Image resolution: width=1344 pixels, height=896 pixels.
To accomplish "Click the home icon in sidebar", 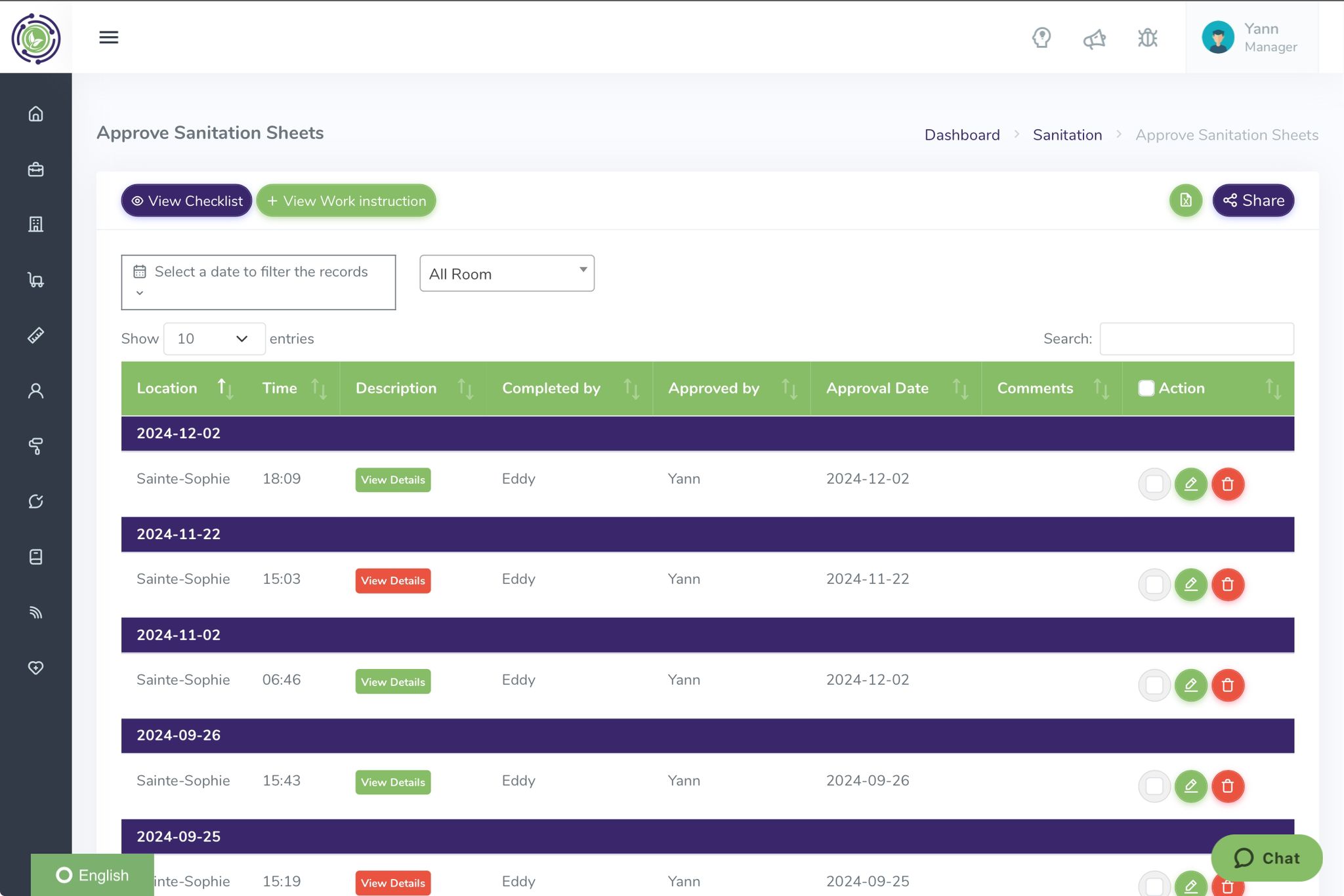I will coord(36,114).
